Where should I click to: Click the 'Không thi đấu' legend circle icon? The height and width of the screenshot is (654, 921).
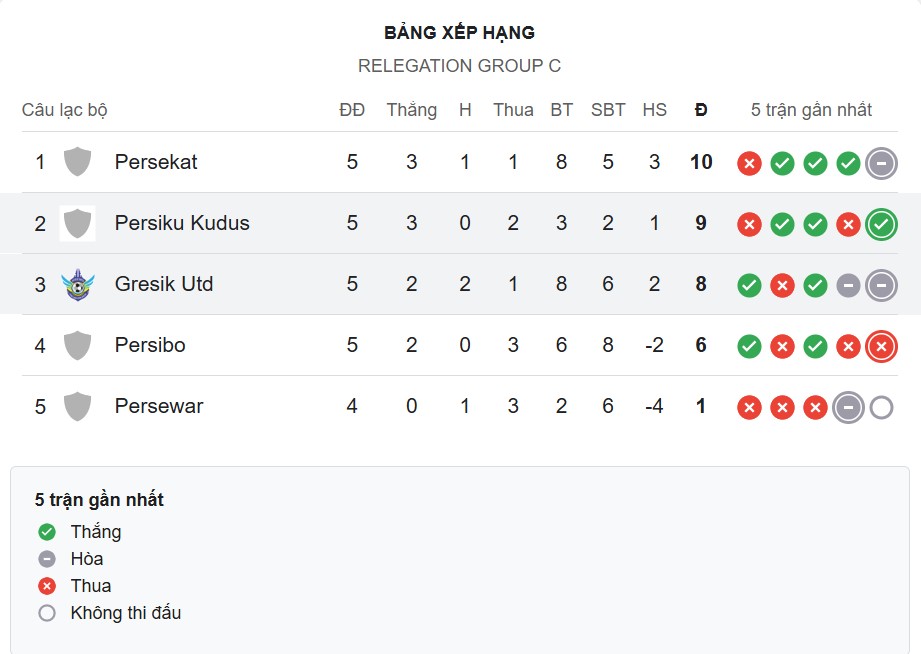click(45, 613)
